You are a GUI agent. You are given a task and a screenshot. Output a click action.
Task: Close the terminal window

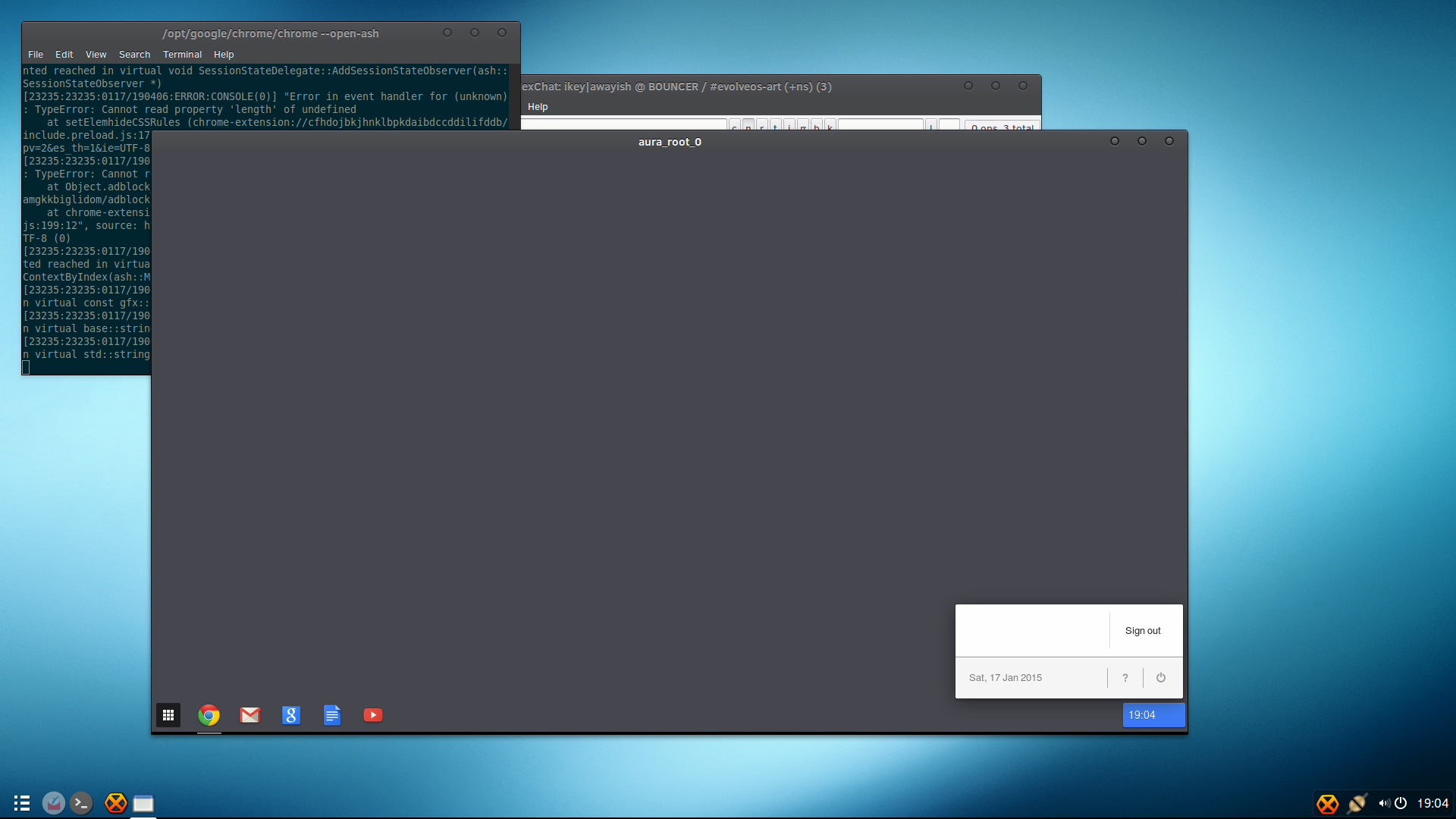(x=502, y=33)
